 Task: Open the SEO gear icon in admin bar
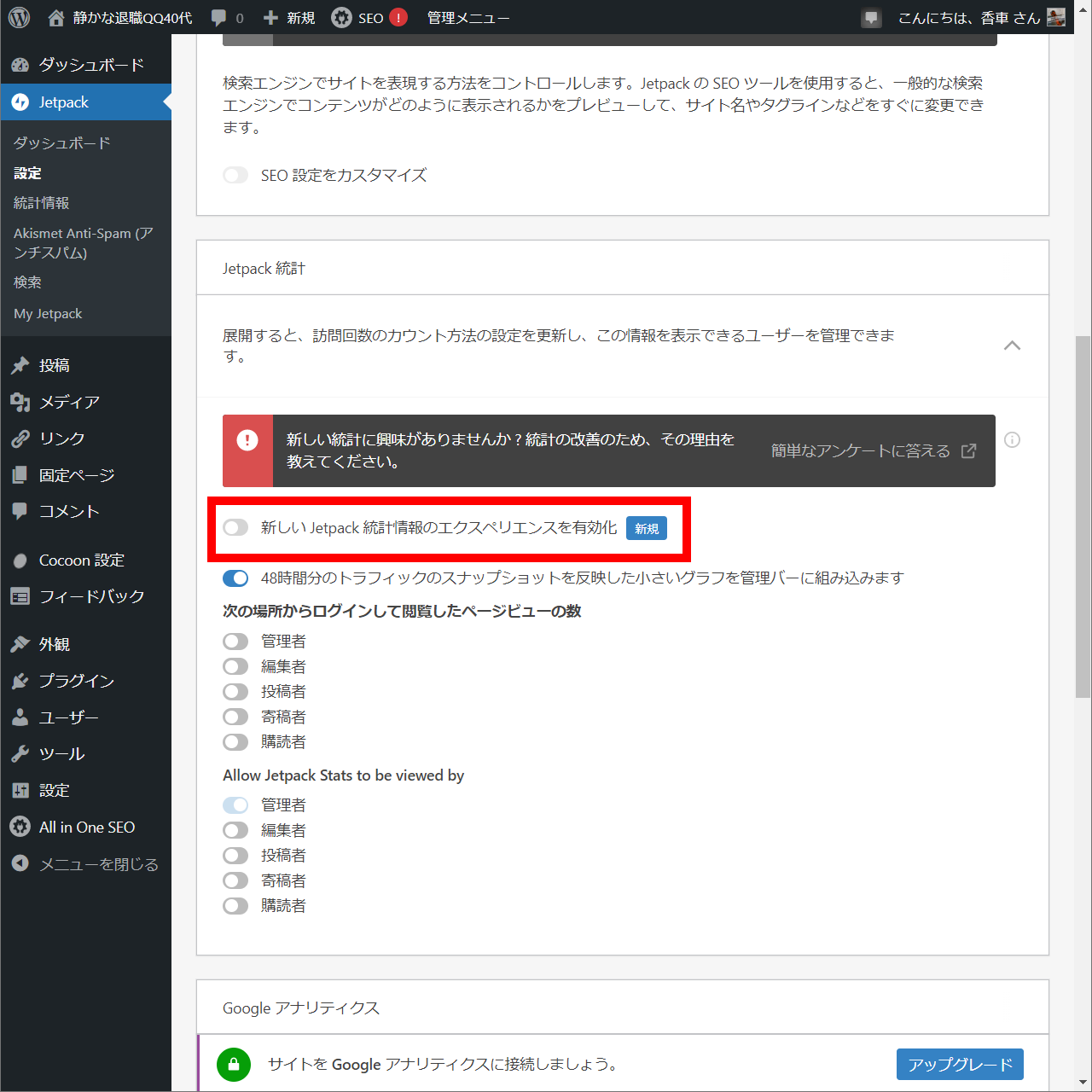pos(341,17)
